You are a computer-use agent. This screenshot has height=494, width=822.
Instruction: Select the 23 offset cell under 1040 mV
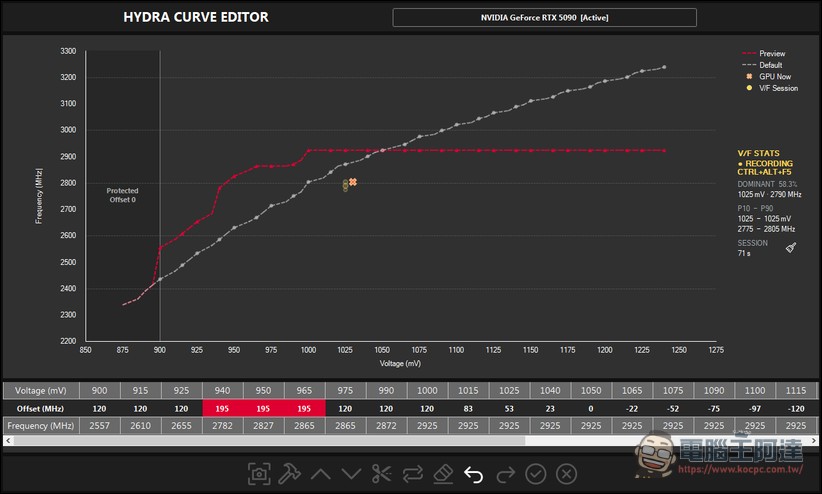click(550, 409)
